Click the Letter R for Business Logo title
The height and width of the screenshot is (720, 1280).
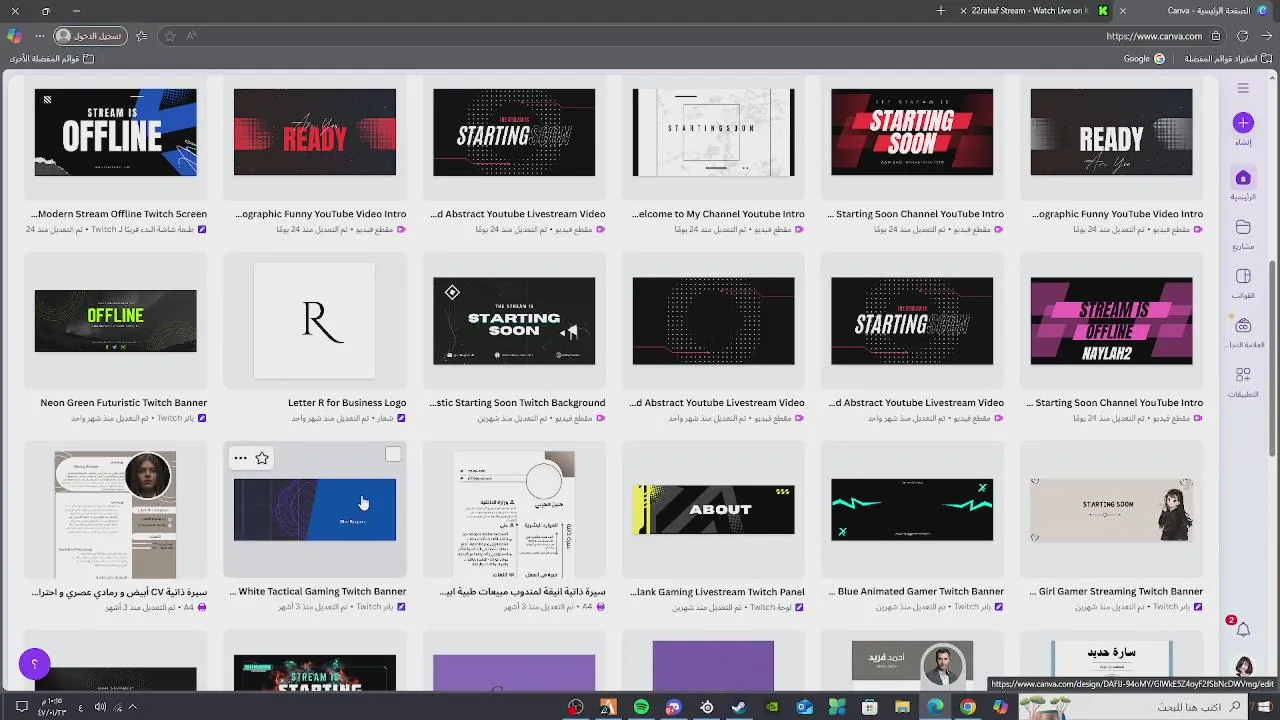point(347,403)
